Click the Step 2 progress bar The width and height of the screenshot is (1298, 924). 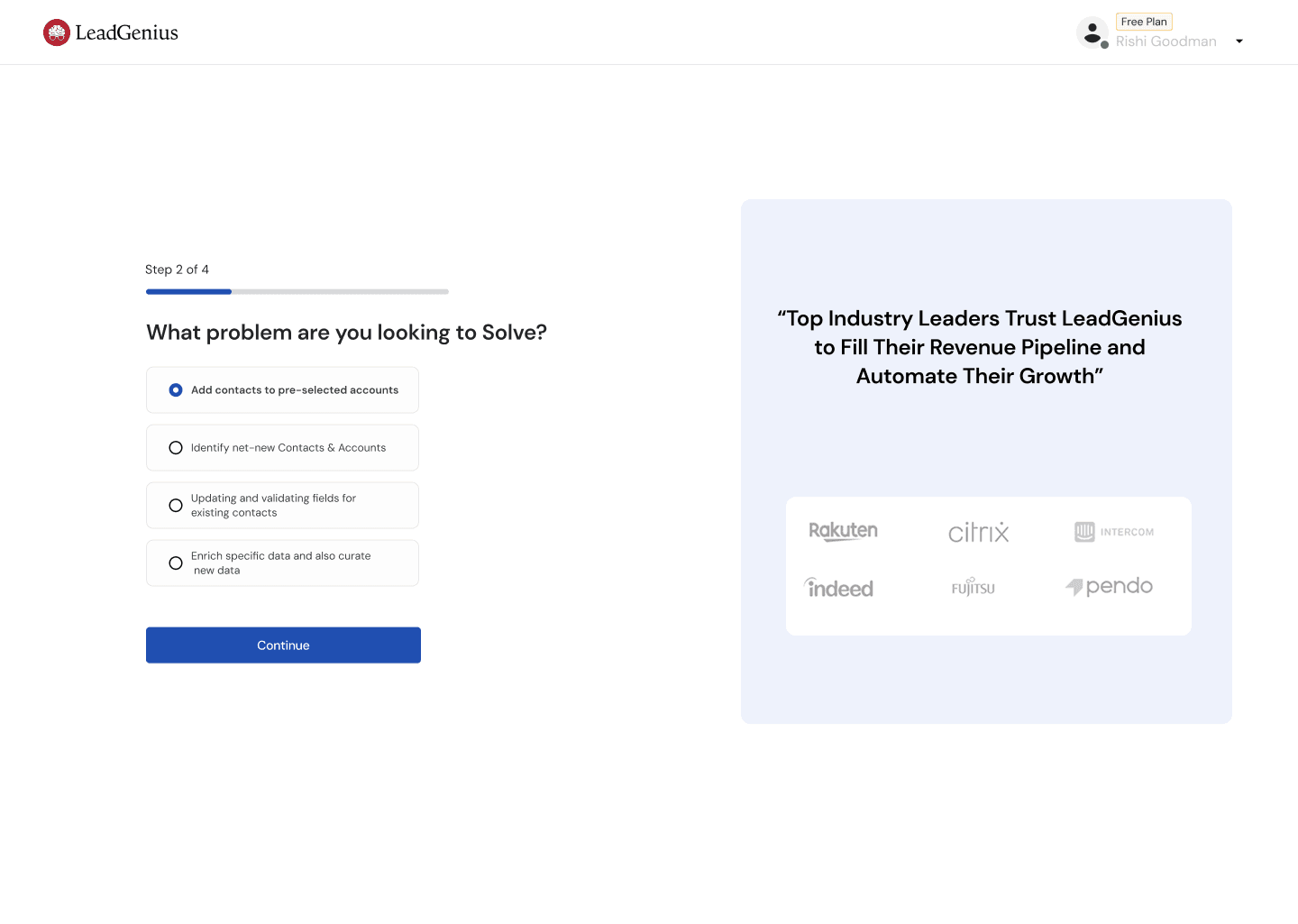click(297, 291)
